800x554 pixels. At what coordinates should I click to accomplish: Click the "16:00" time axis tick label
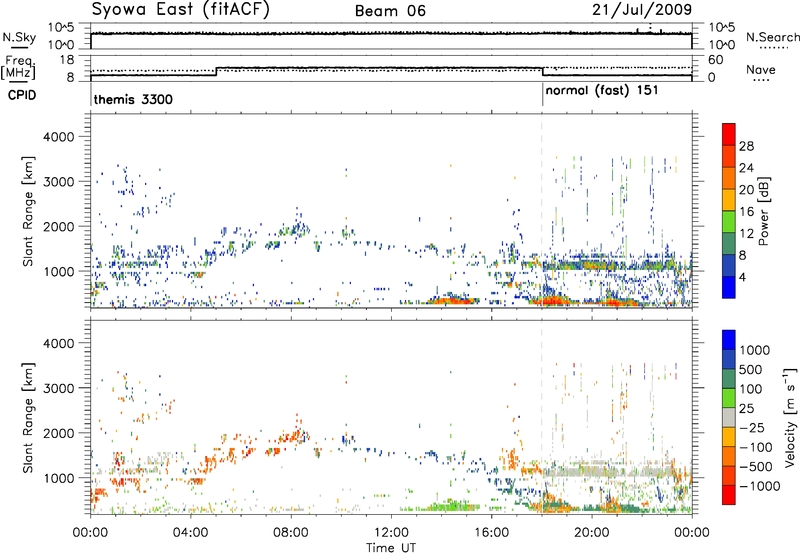pyautogui.click(x=491, y=533)
